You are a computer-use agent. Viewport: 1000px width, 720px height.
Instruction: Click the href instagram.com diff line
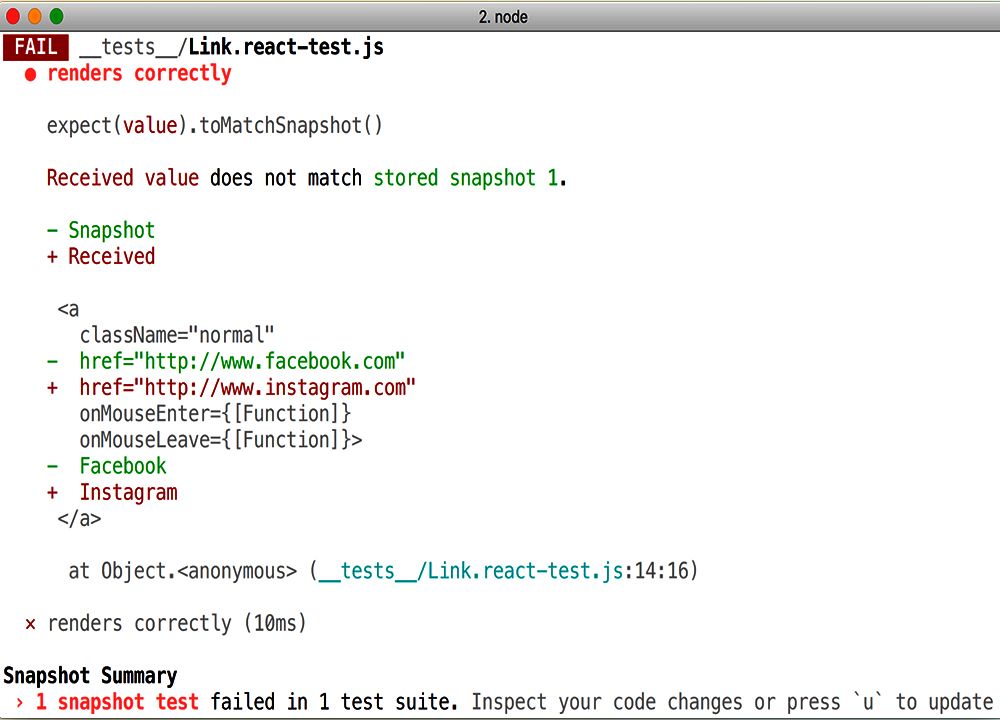pyautogui.click(x=231, y=388)
